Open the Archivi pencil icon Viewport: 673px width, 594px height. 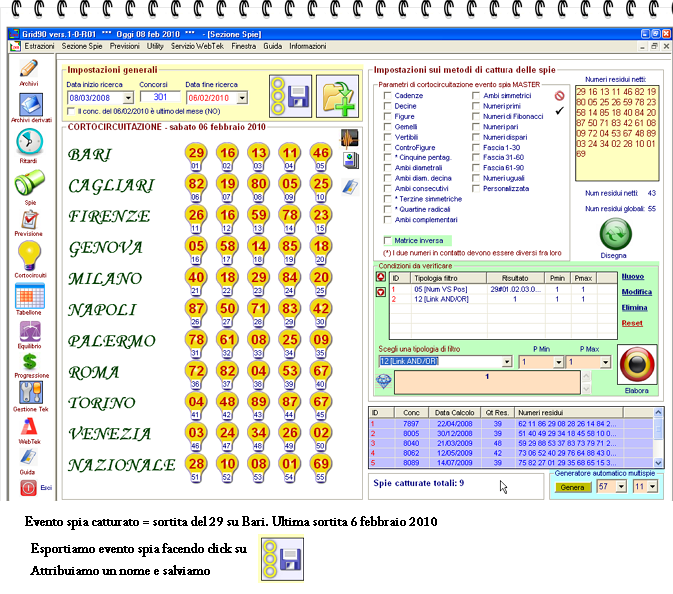click(x=29, y=68)
